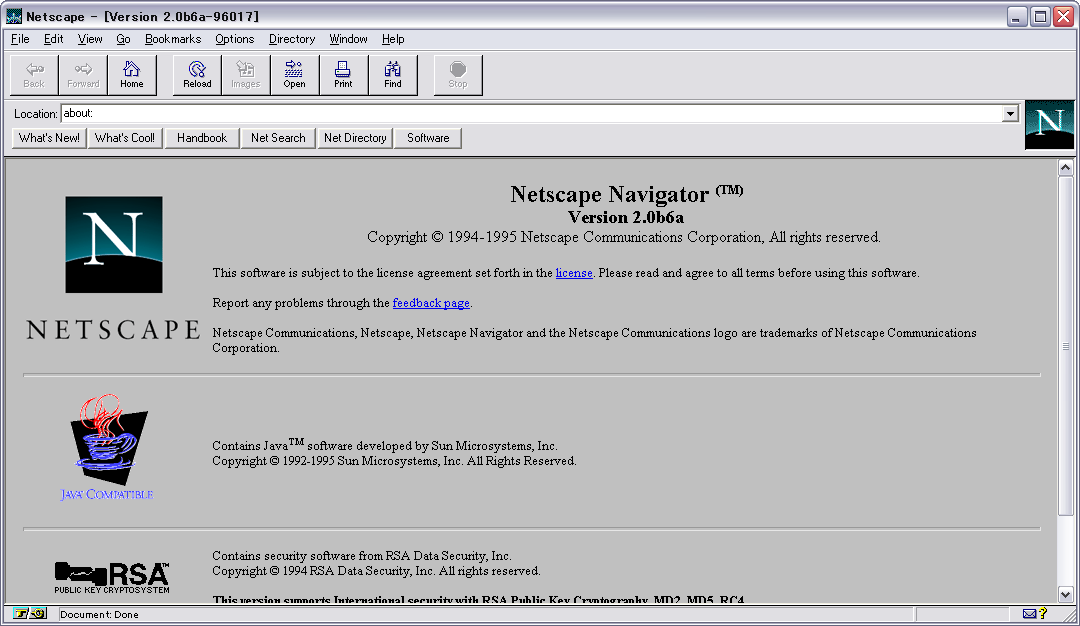Click inside the Location address field
Image resolution: width=1080 pixels, height=626 pixels.
(530, 114)
